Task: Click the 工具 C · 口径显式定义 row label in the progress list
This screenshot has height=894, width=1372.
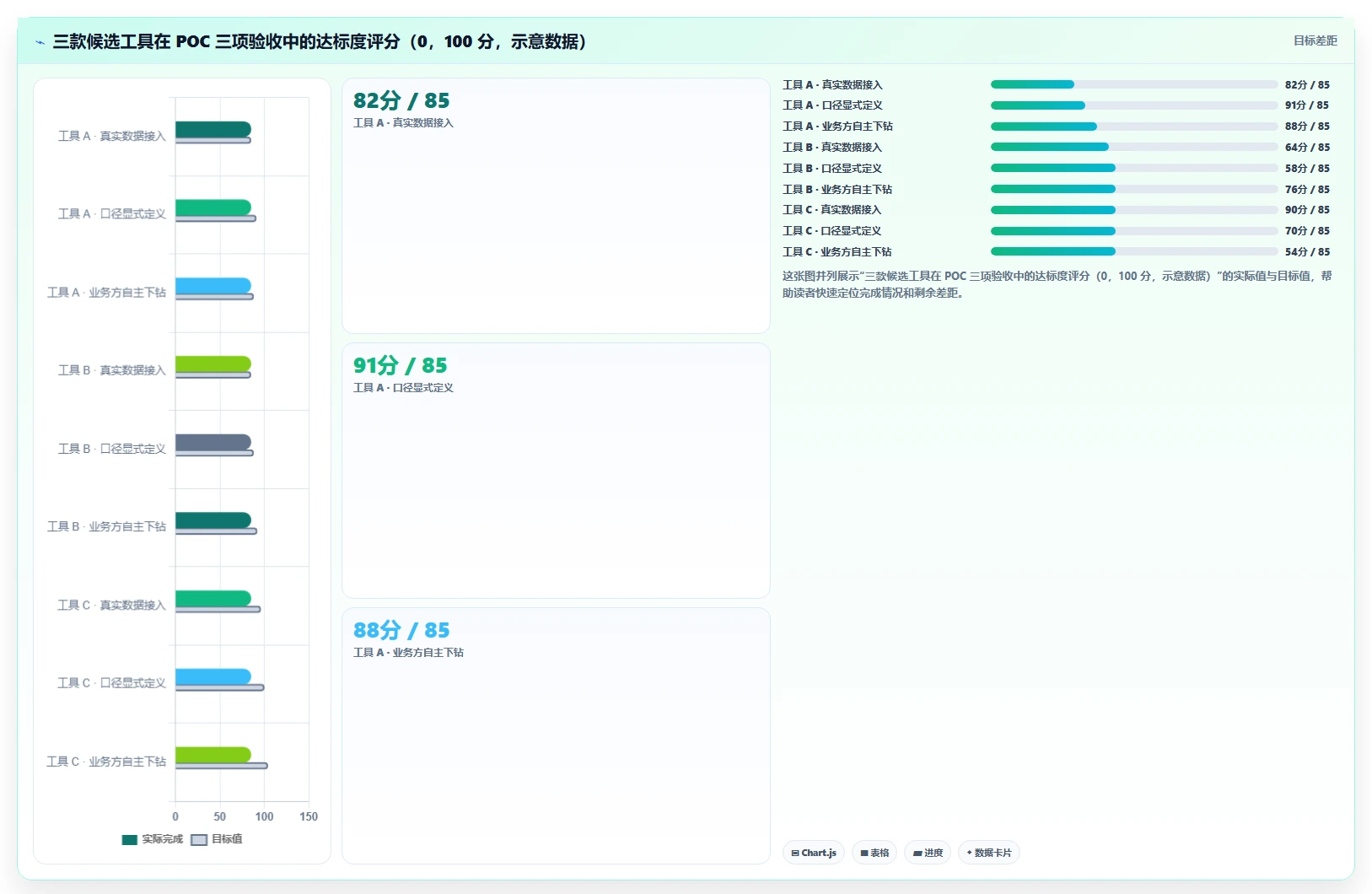Action: pos(831,231)
